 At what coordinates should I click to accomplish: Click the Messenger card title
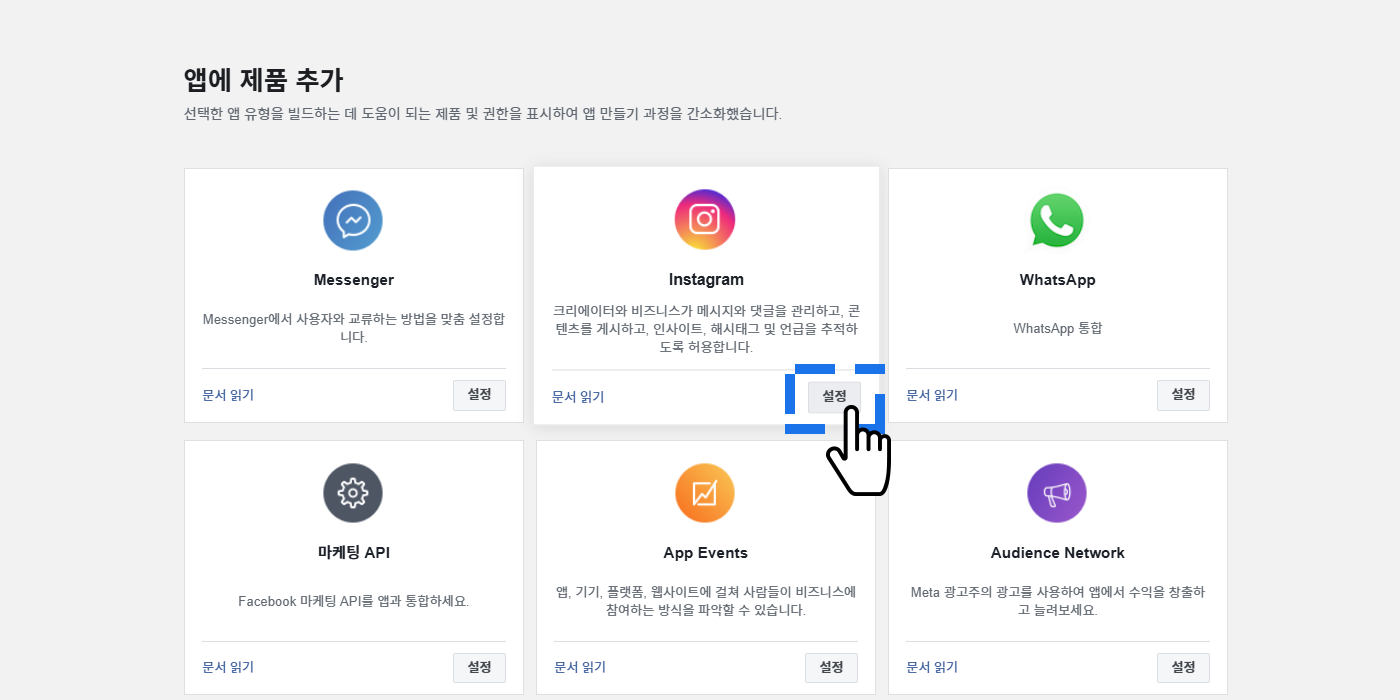[353, 280]
